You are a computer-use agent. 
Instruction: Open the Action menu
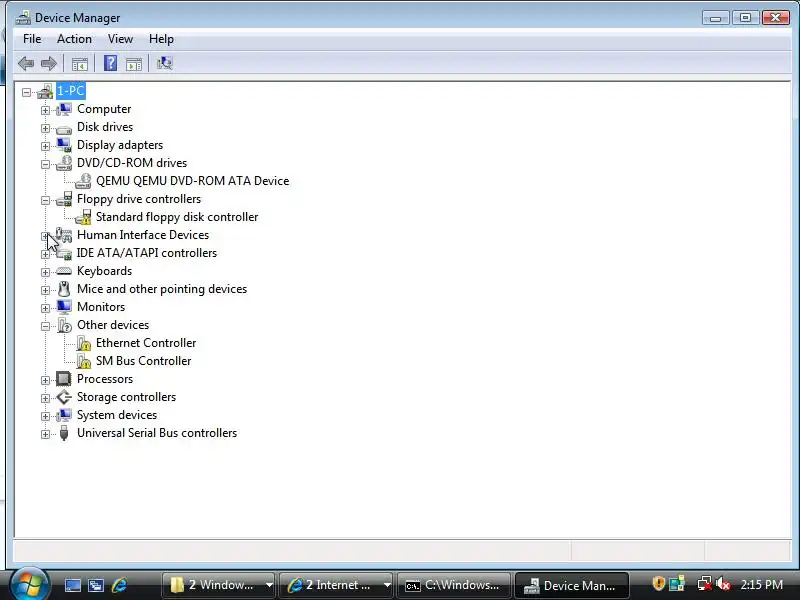coord(74,39)
